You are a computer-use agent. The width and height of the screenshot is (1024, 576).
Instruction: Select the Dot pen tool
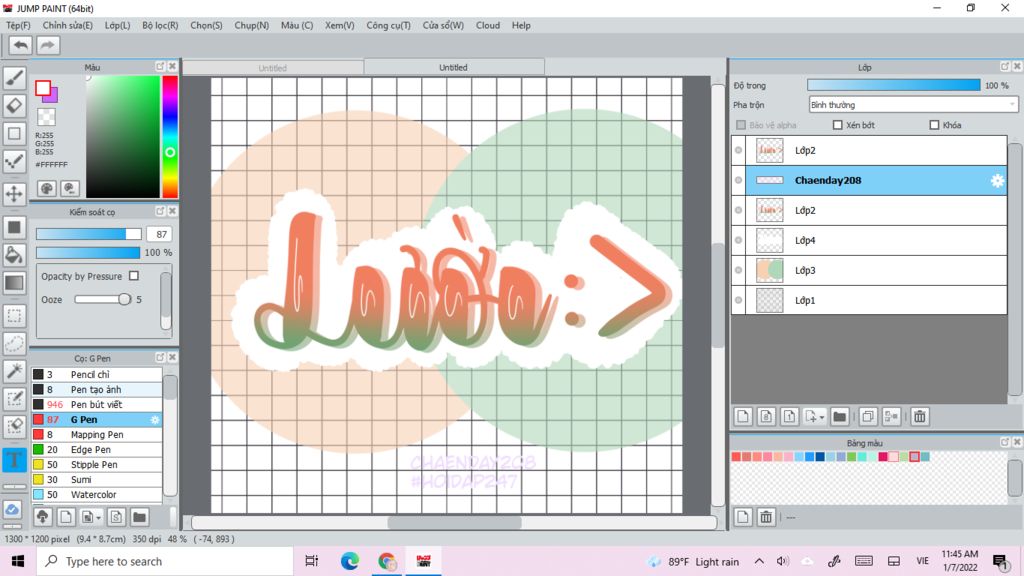[x=14, y=161]
